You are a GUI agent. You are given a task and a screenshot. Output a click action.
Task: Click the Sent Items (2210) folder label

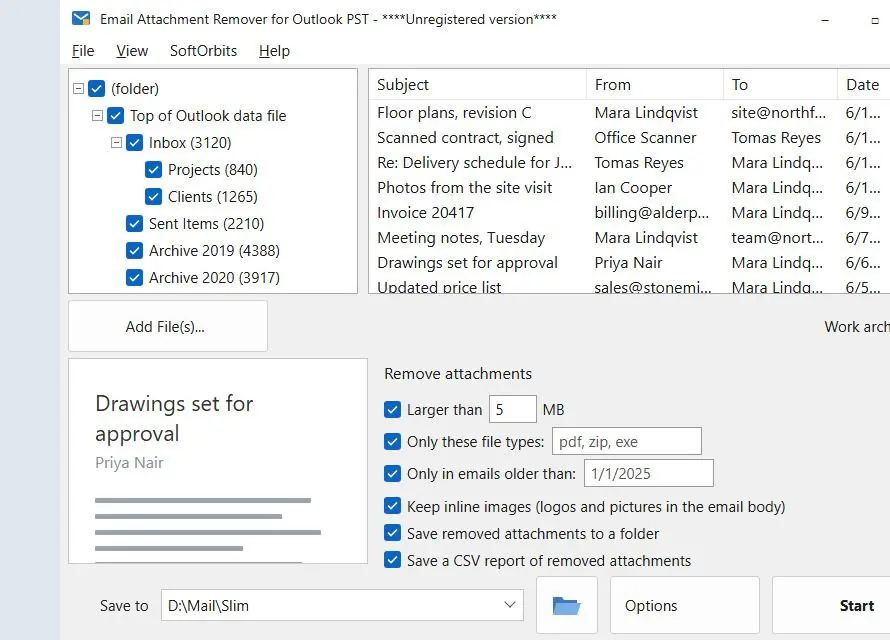[206, 224]
